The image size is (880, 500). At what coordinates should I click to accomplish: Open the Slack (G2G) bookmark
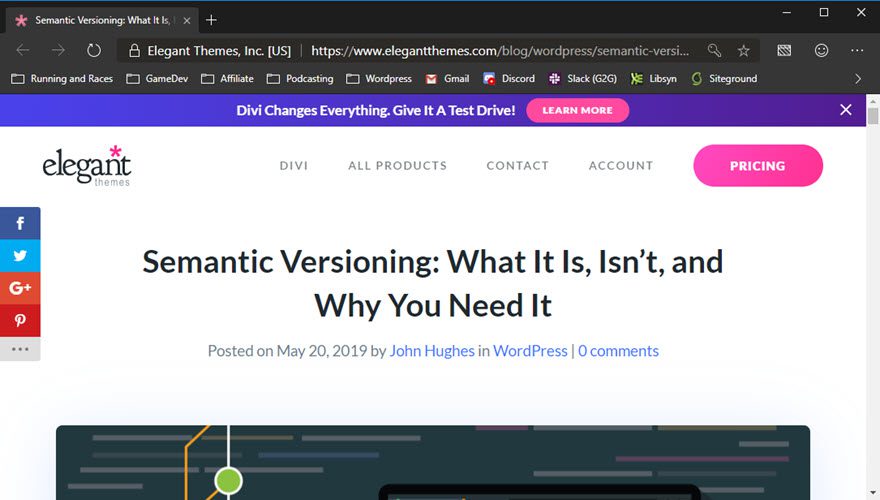pos(583,79)
